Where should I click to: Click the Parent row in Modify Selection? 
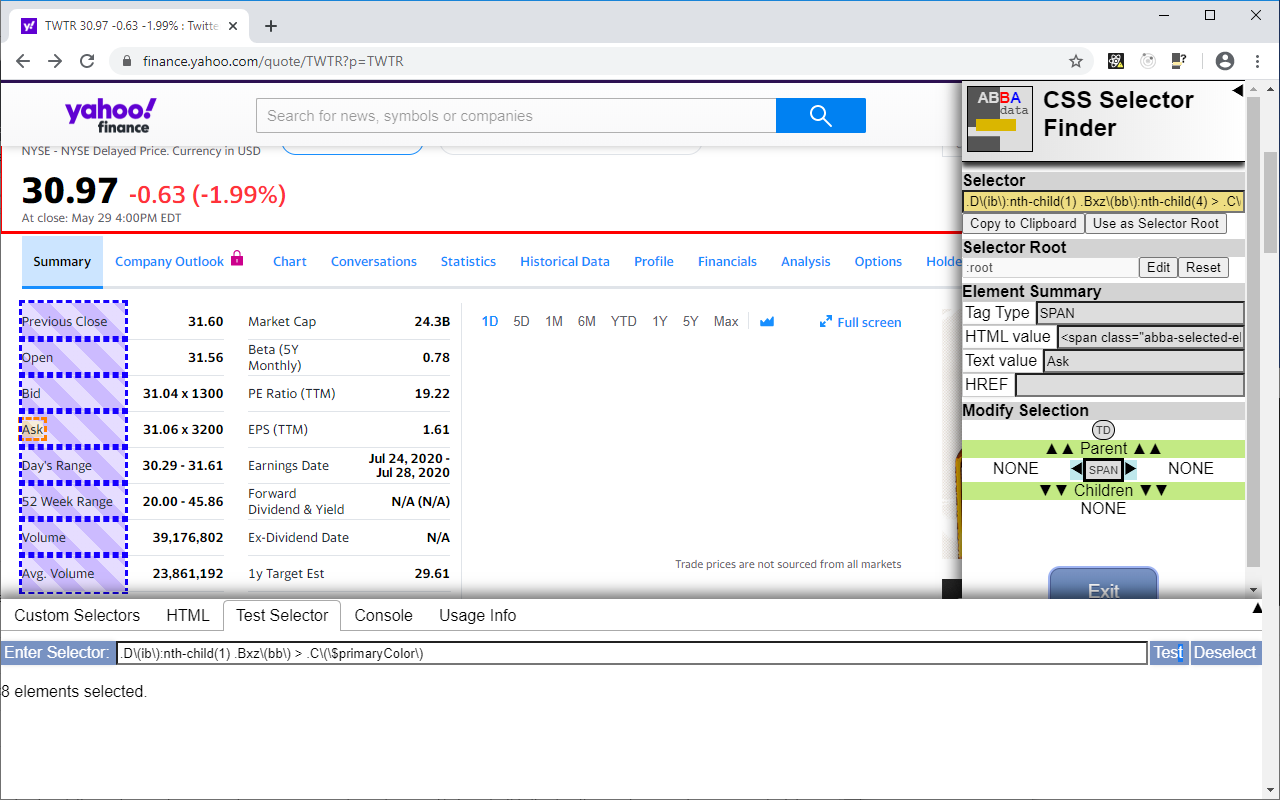(1104, 449)
